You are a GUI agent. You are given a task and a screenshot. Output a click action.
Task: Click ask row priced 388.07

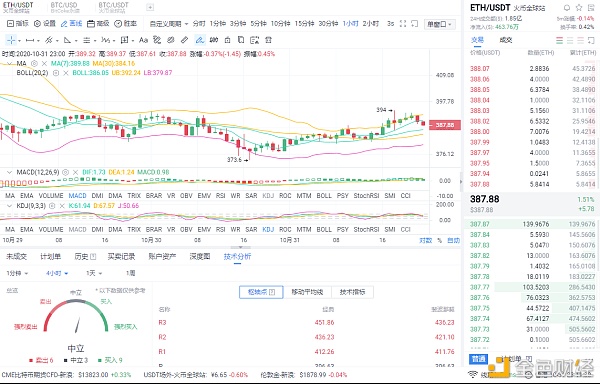(532, 68)
